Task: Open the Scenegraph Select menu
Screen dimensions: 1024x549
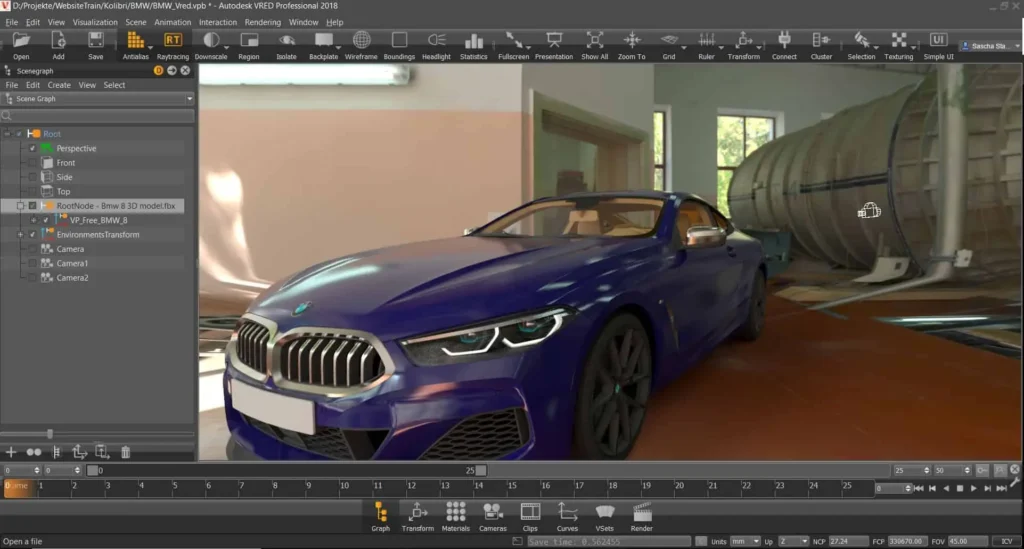Action: pyautogui.click(x=114, y=85)
